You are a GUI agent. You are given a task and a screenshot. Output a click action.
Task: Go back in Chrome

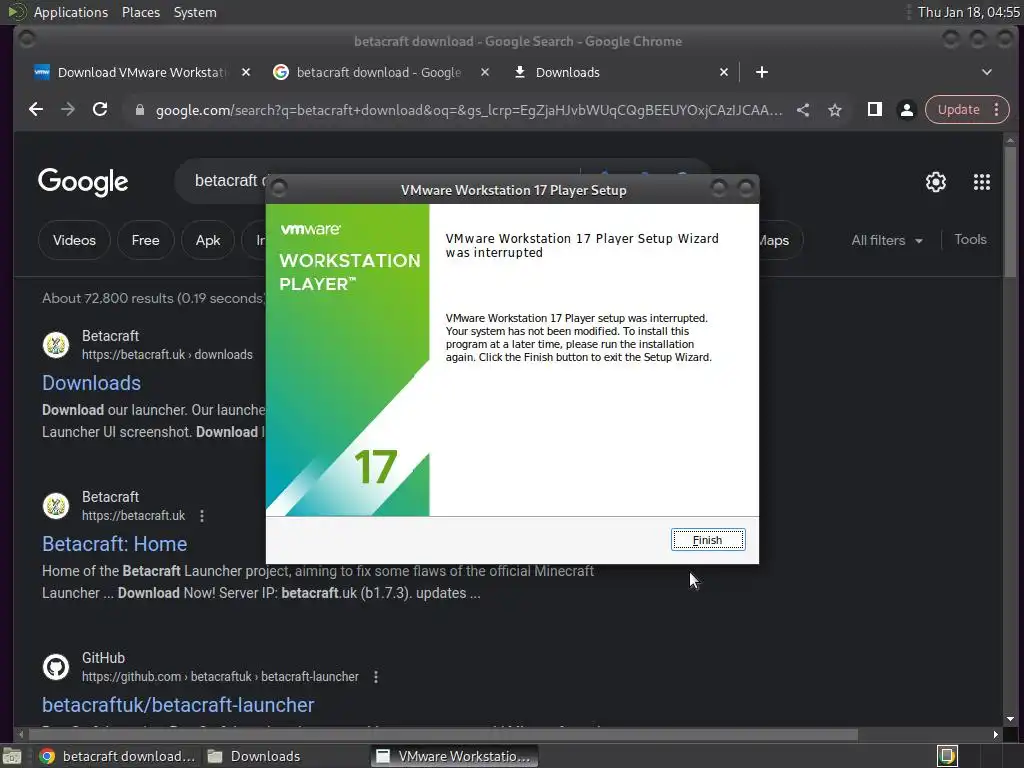tap(36, 110)
